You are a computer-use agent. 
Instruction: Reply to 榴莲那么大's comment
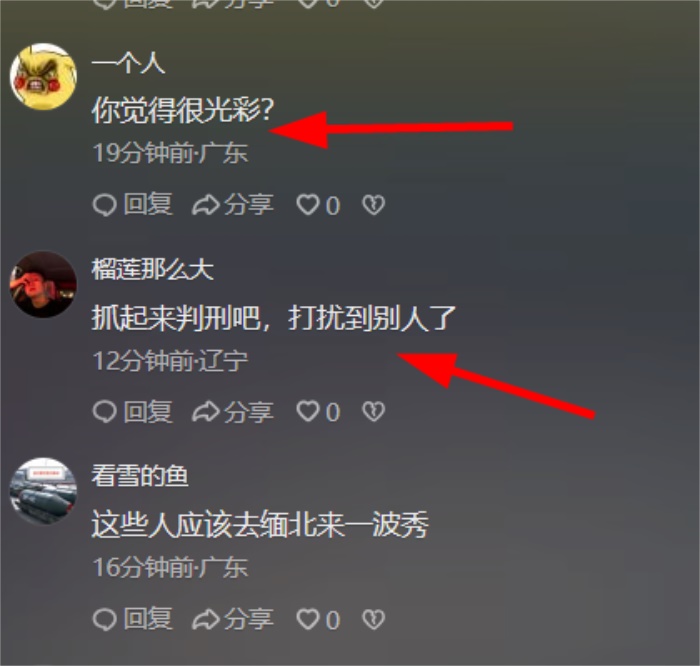[x=133, y=411]
